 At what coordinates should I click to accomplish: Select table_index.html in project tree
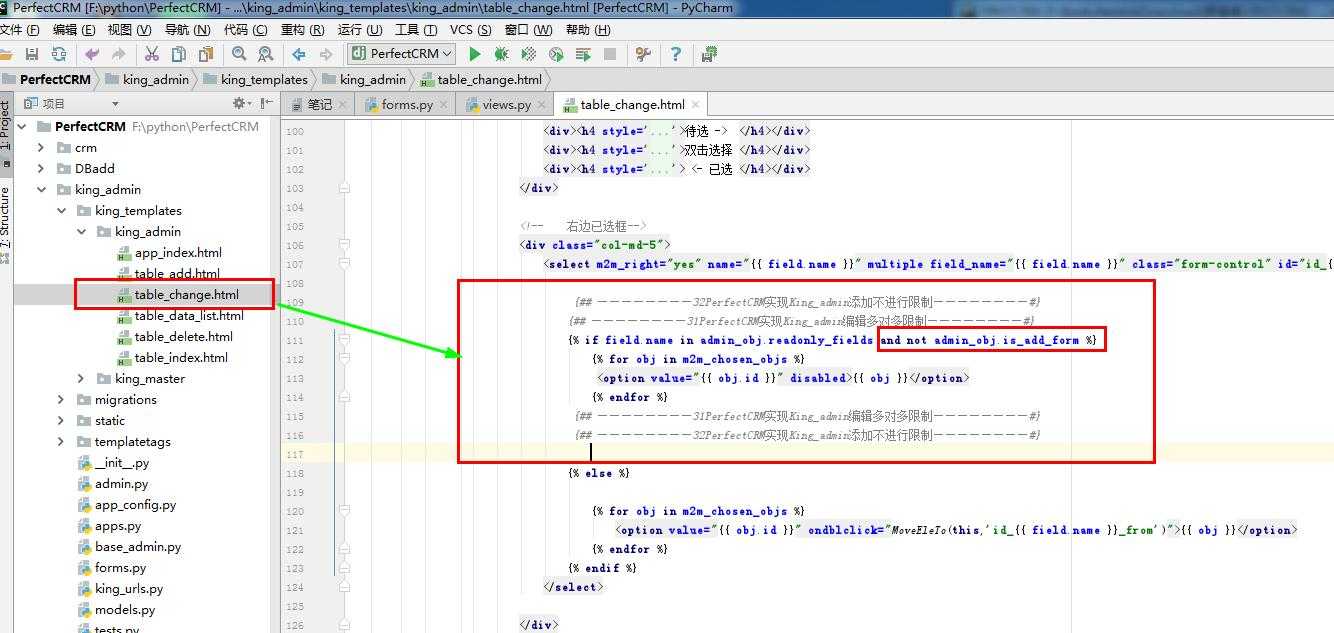181,358
